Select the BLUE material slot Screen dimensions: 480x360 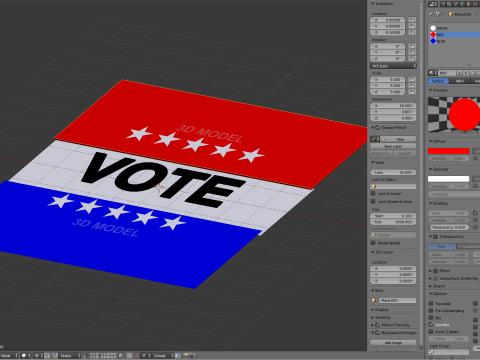(x=455, y=41)
